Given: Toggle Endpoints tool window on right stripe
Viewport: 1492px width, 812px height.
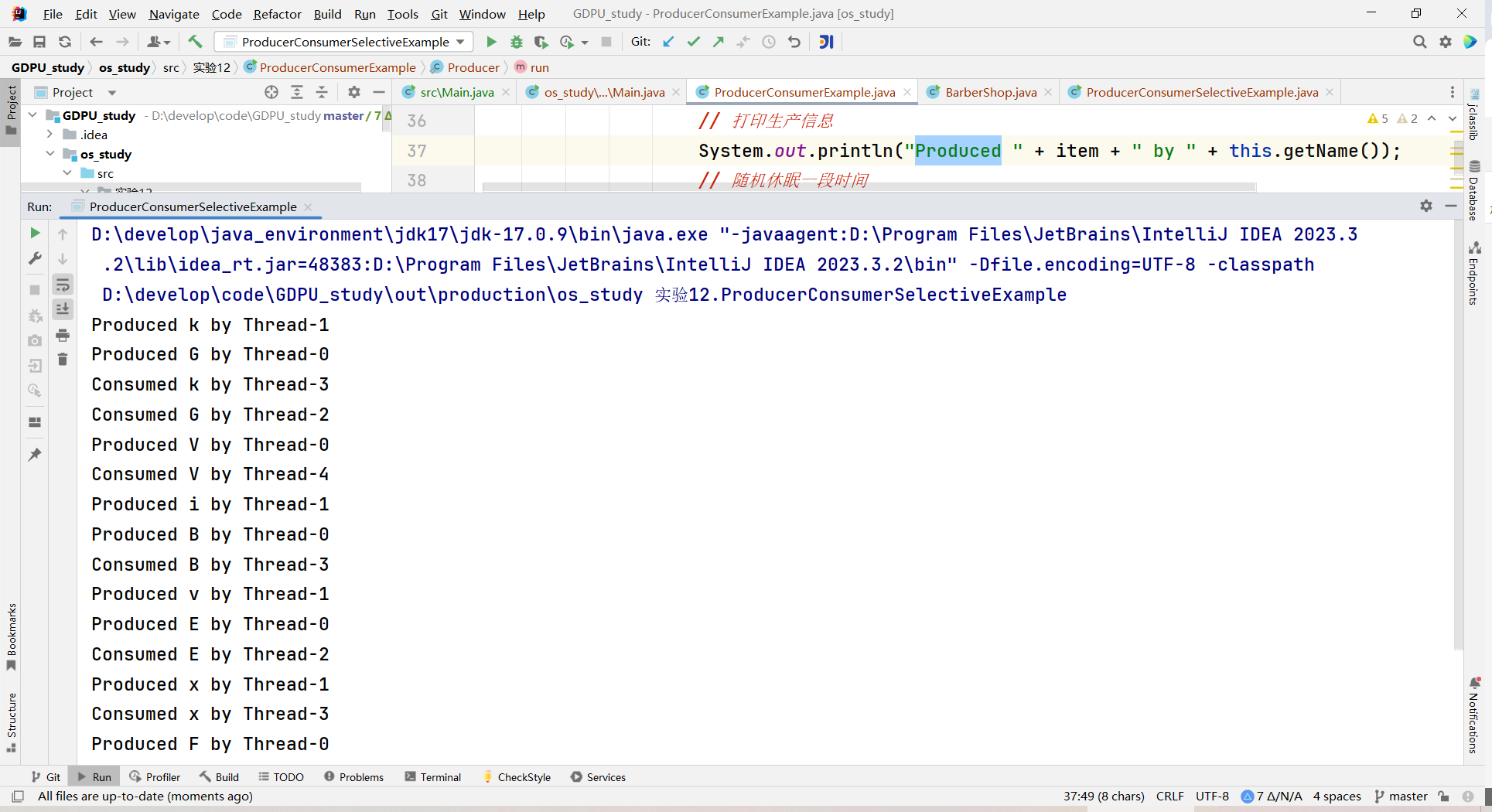Looking at the screenshot, I should (1474, 273).
